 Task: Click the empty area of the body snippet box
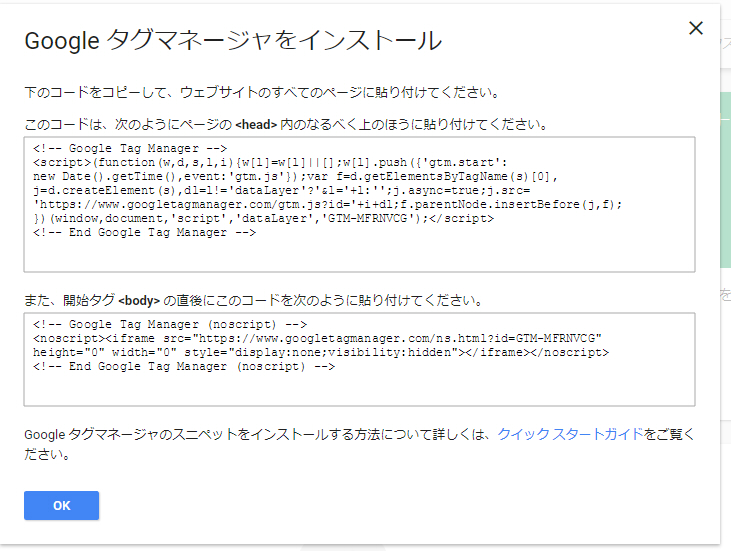pos(359,389)
